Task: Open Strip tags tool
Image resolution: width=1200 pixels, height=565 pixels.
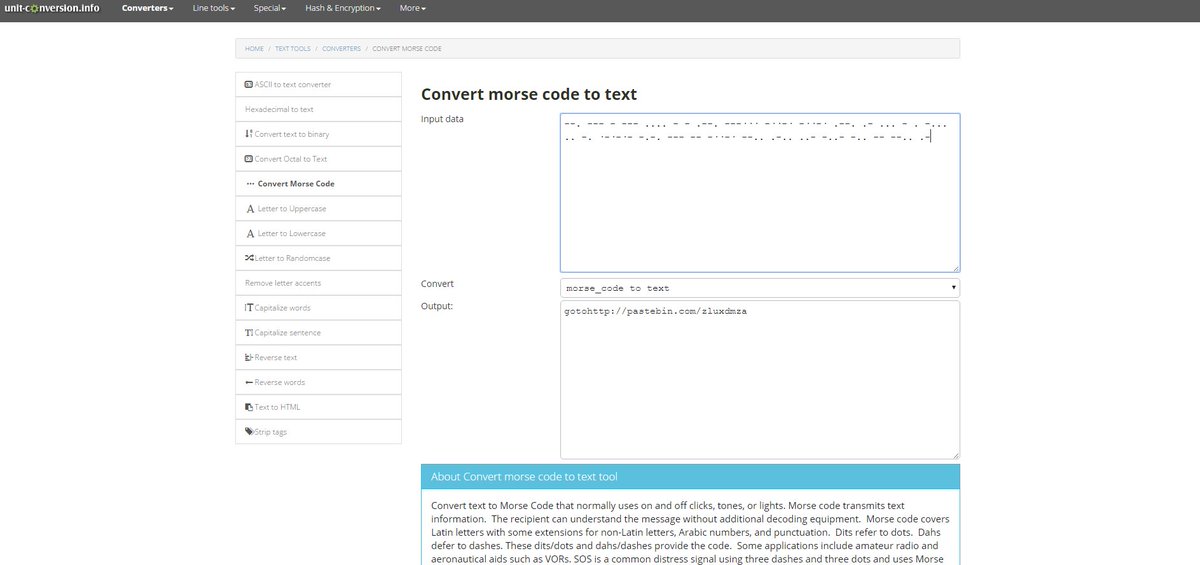Action: click(318, 432)
